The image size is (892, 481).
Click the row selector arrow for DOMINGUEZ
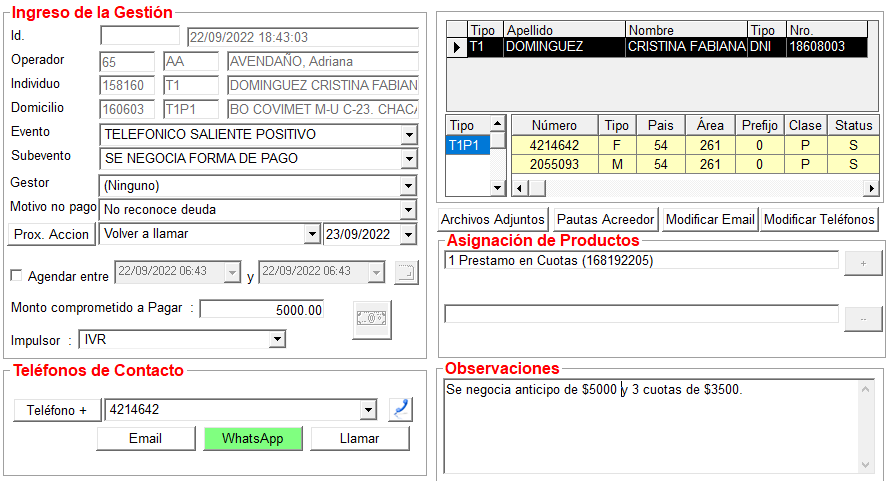[457, 47]
